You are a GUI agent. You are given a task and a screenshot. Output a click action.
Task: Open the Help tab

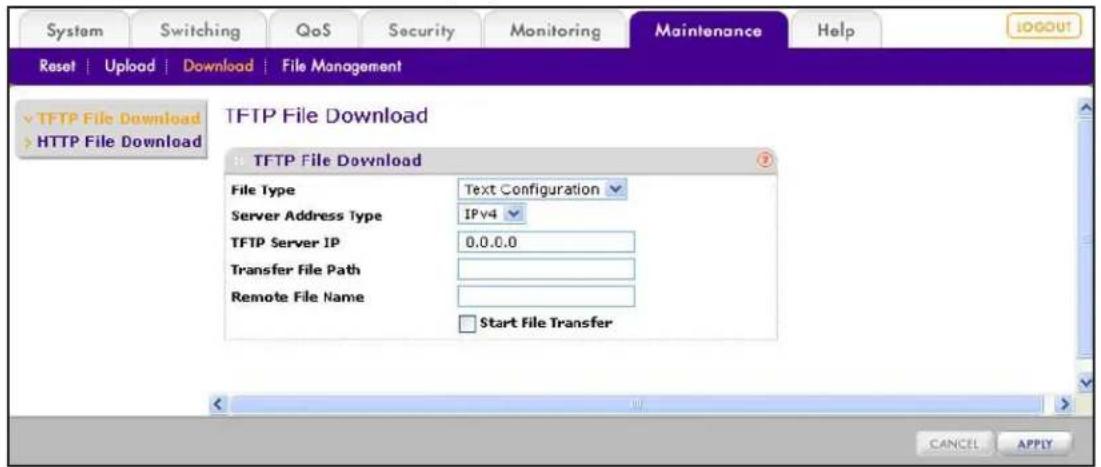pyautogui.click(x=836, y=31)
